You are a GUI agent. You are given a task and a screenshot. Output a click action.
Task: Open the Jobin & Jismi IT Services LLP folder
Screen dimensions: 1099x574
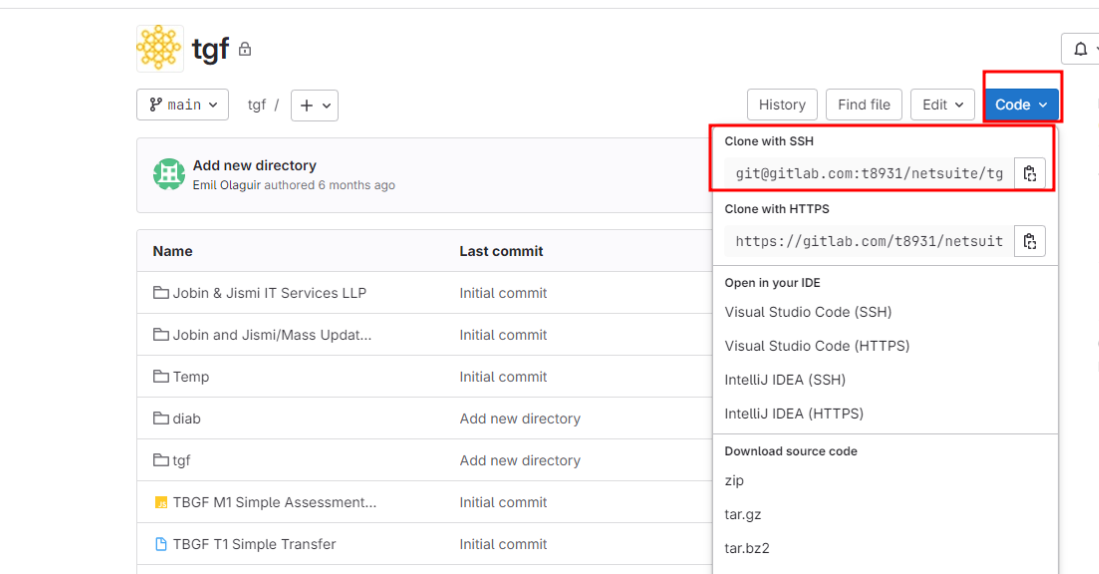(x=269, y=293)
